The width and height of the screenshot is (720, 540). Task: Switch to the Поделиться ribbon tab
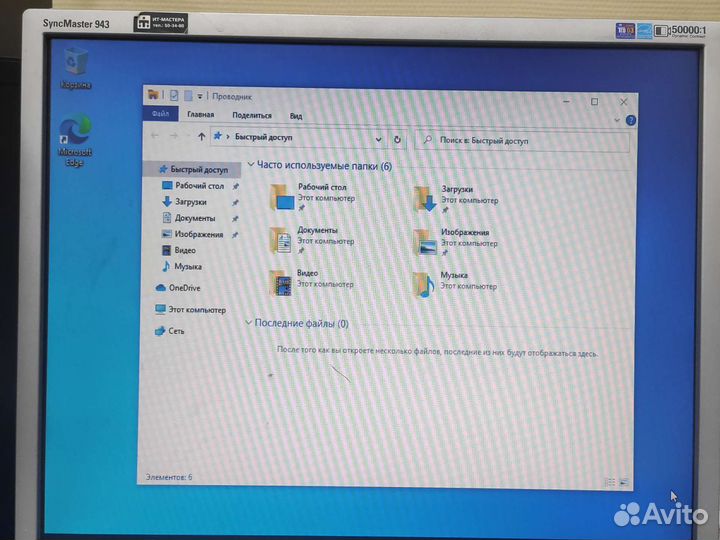[x=252, y=115]
